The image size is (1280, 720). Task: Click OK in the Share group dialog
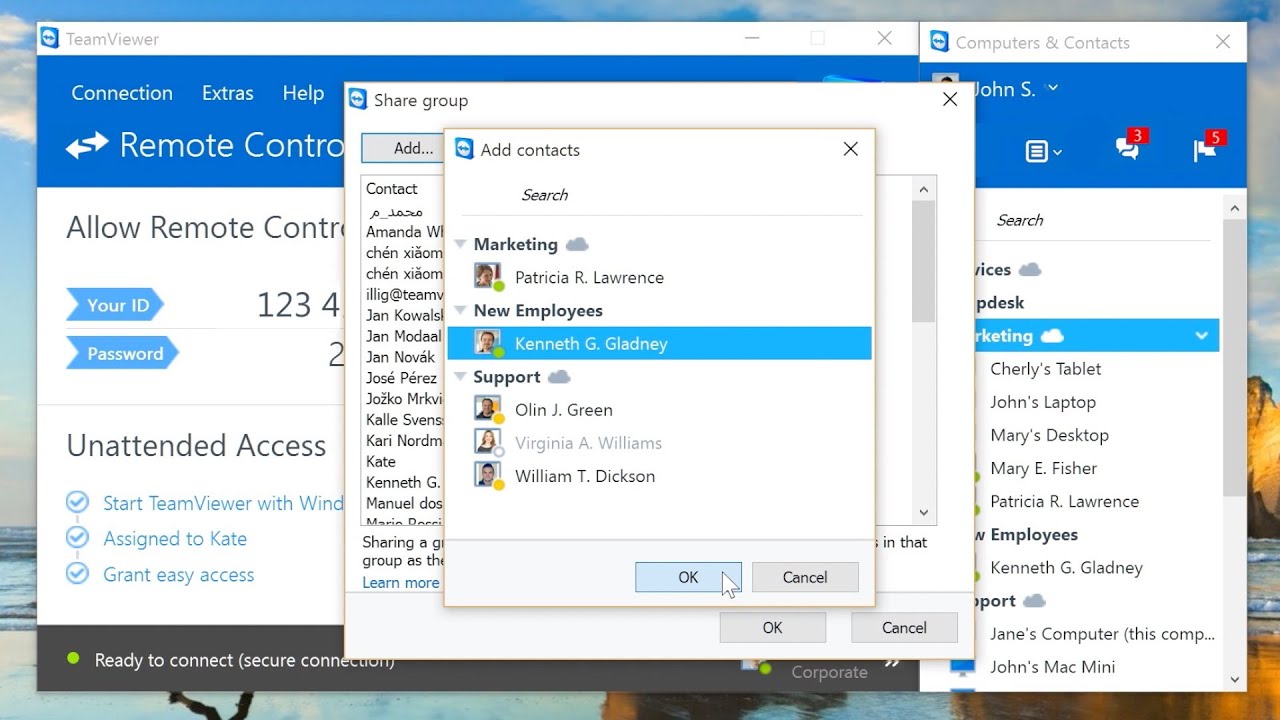[772, 627]
